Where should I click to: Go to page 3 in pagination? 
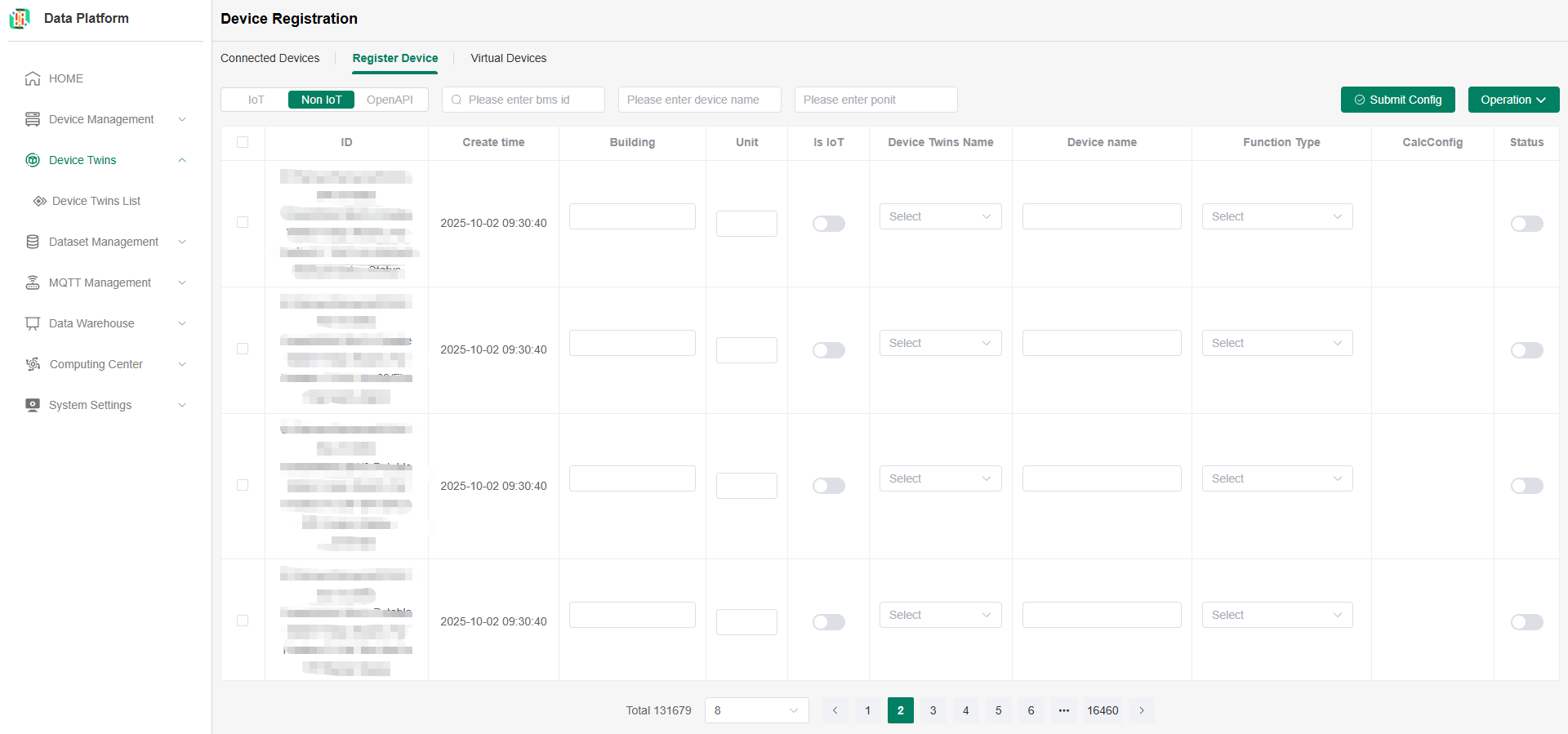(x=933, y=710)
